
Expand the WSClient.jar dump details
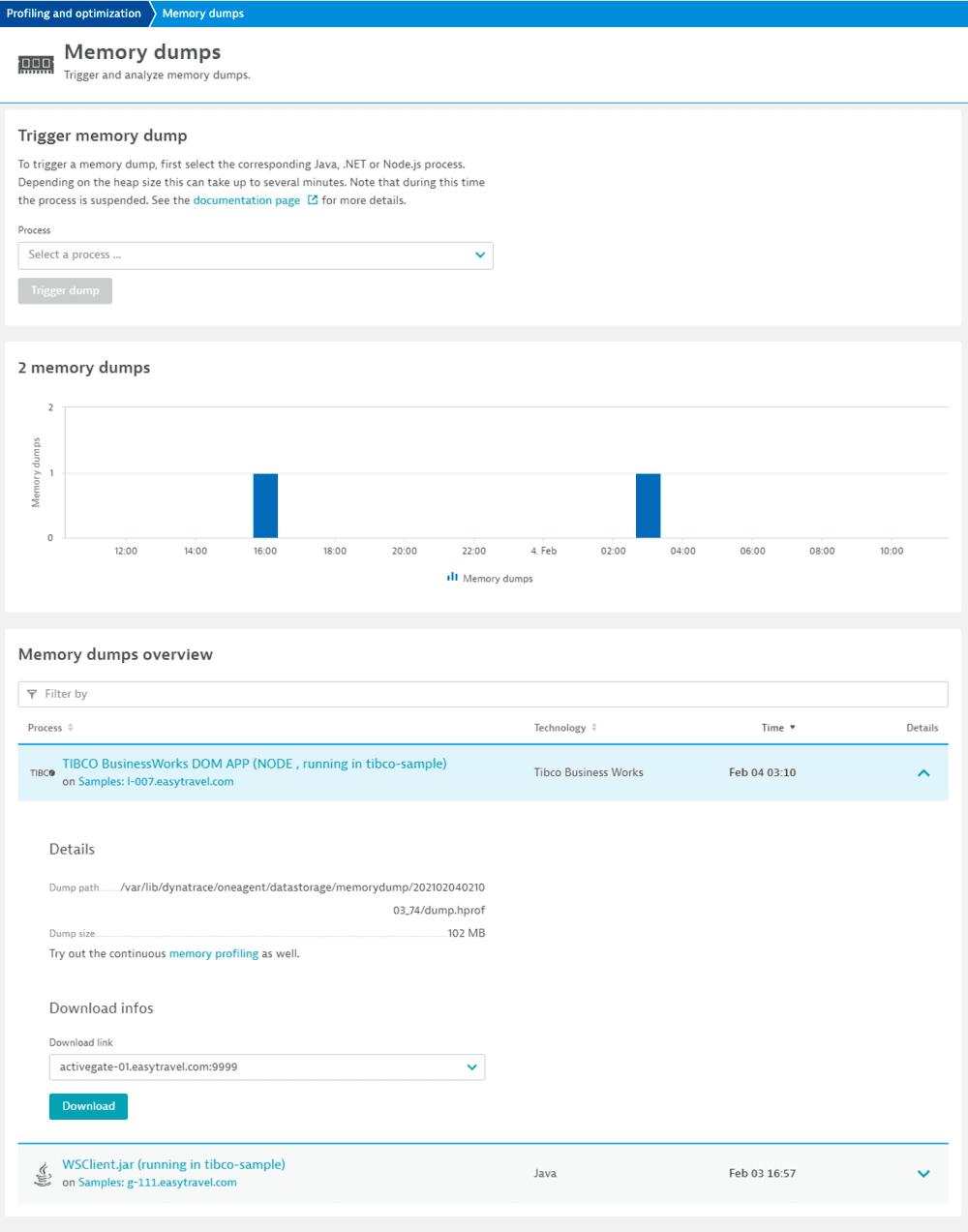(923, 1173)
